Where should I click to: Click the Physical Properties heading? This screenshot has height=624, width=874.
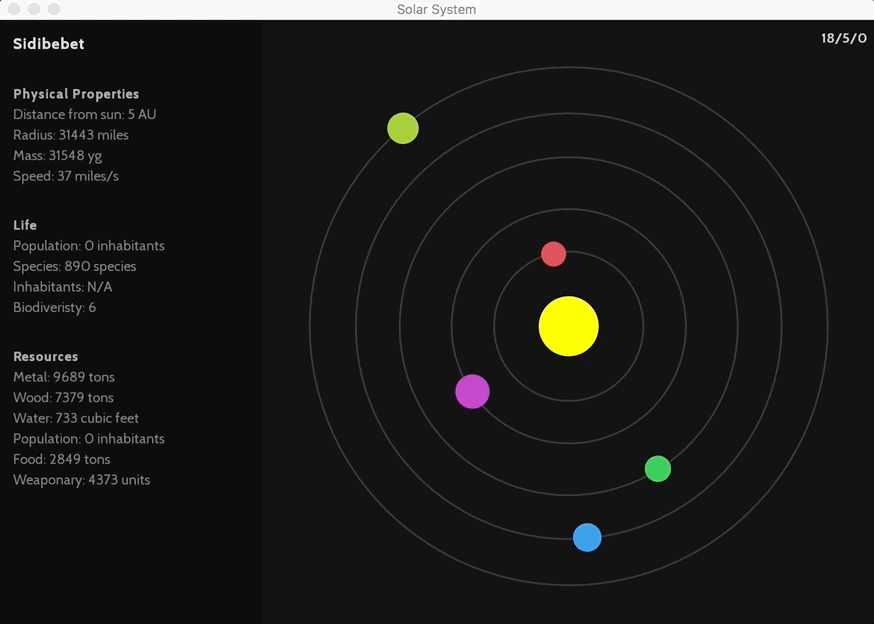(76, 94)
